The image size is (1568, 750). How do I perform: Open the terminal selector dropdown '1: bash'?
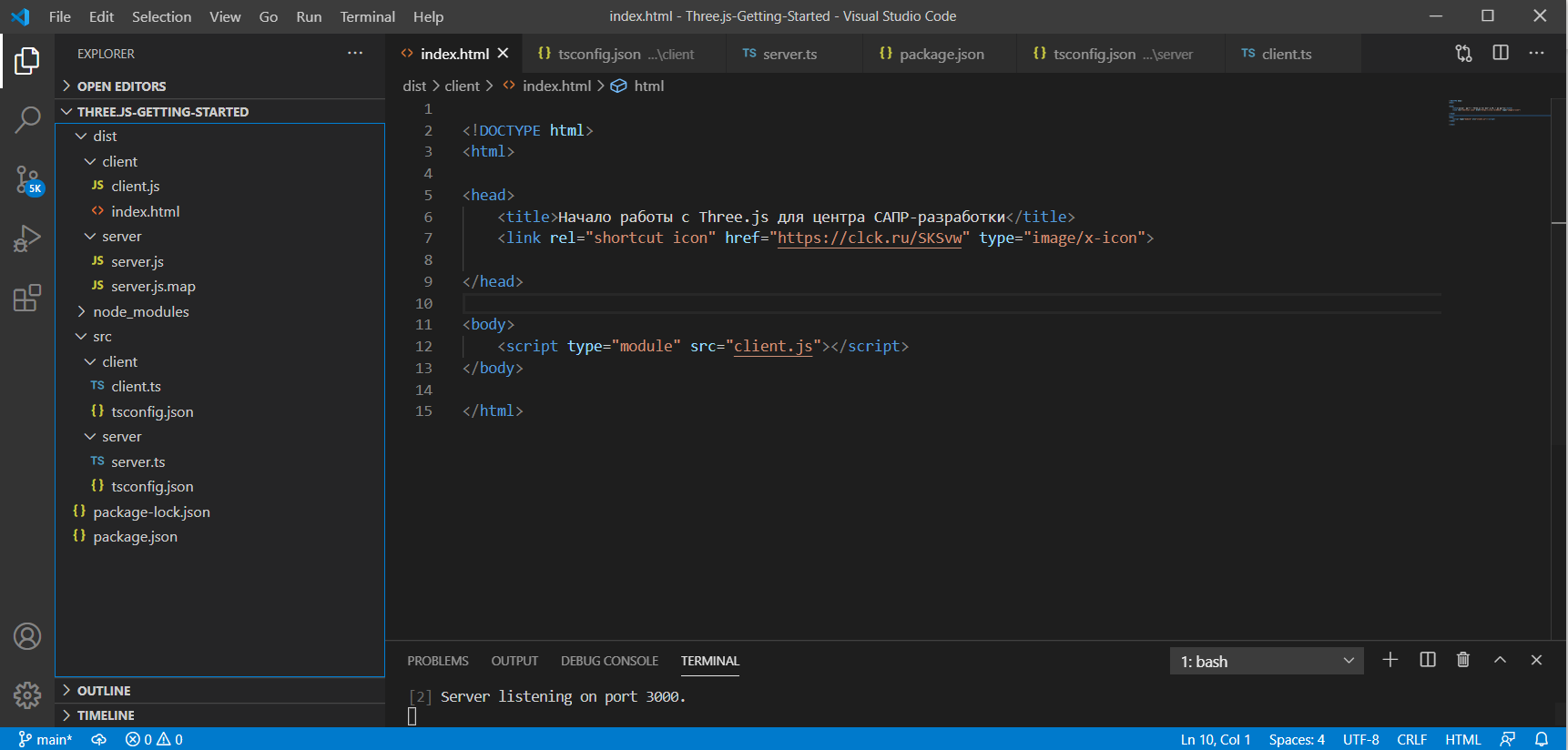coord(1266,661)
